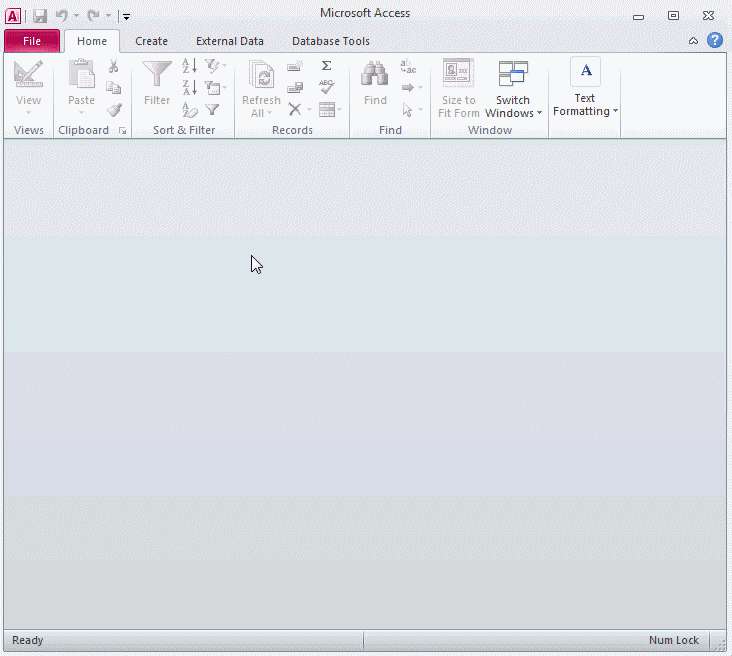Open the Database Tools tab
Viewport: 732px width, 656px height.
(x=331, y=41)
